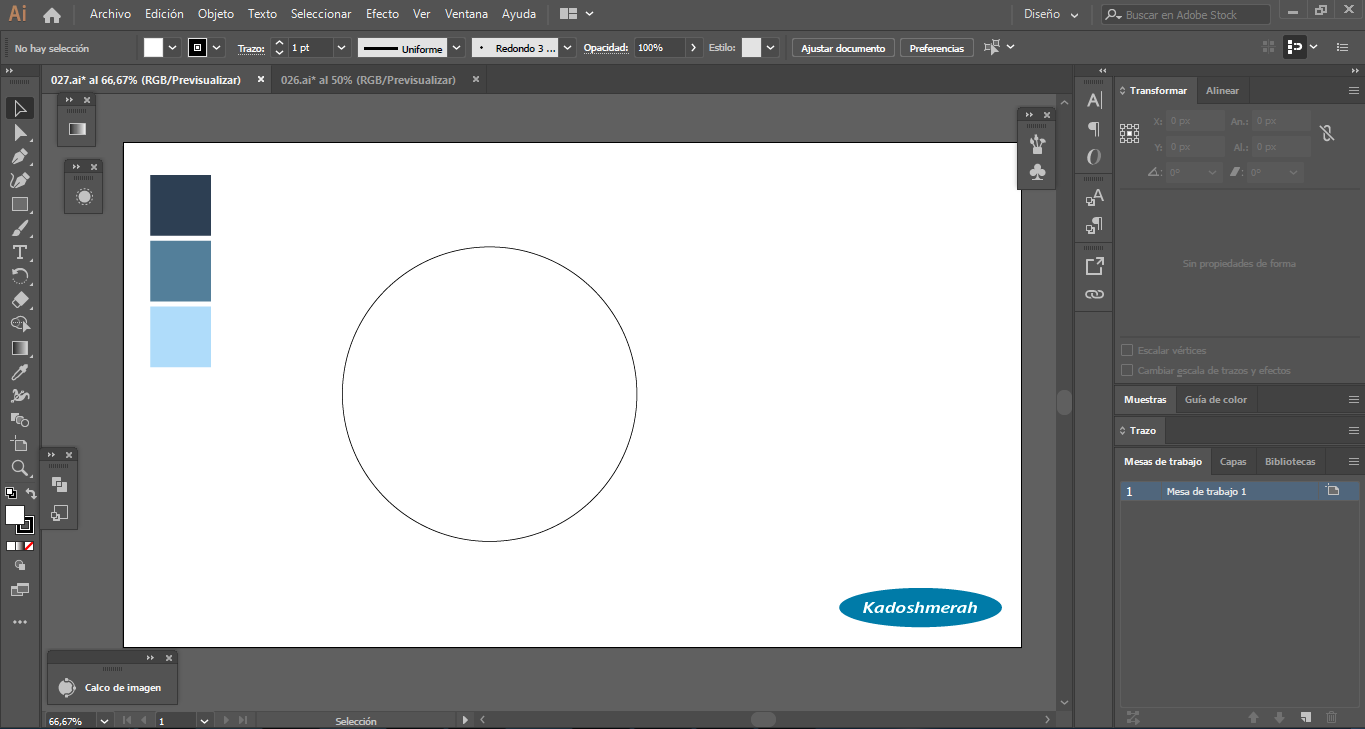This screenshot has width=1365, height=729.
Task: Select the Zoom magnifier tool
Action: coord(20,468)
